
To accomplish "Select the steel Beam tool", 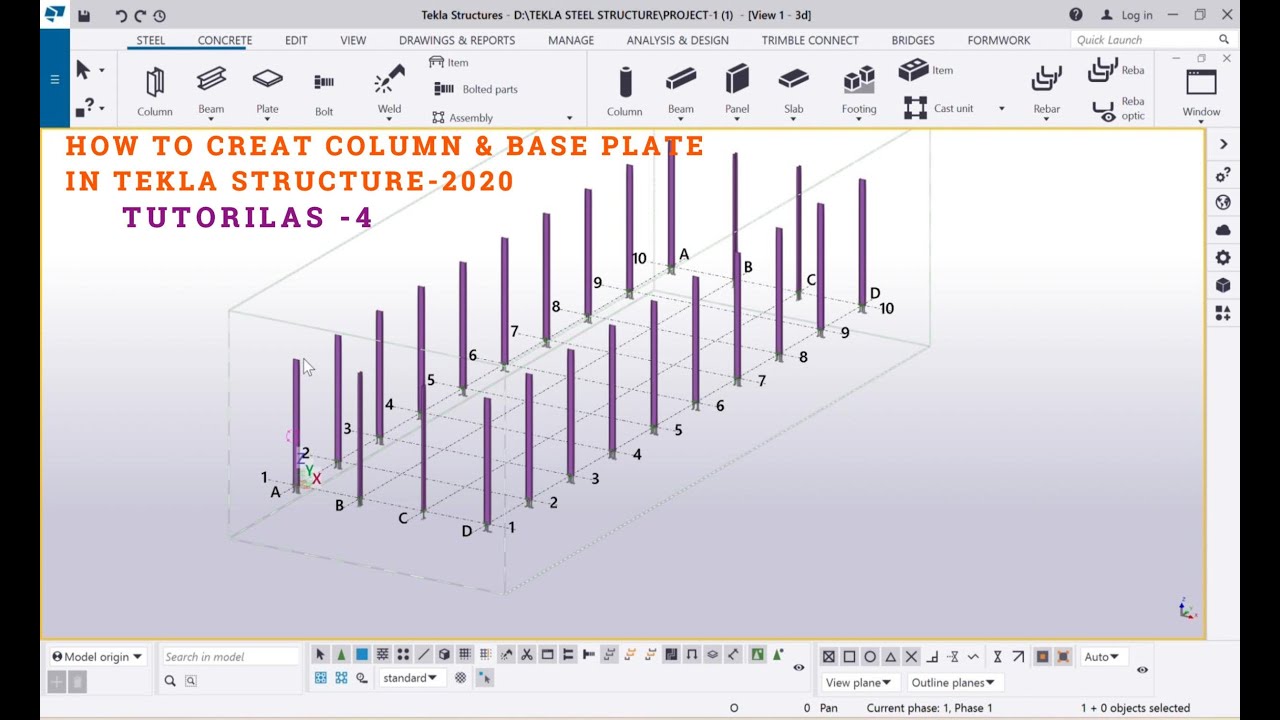I will [x=211, y=91].
